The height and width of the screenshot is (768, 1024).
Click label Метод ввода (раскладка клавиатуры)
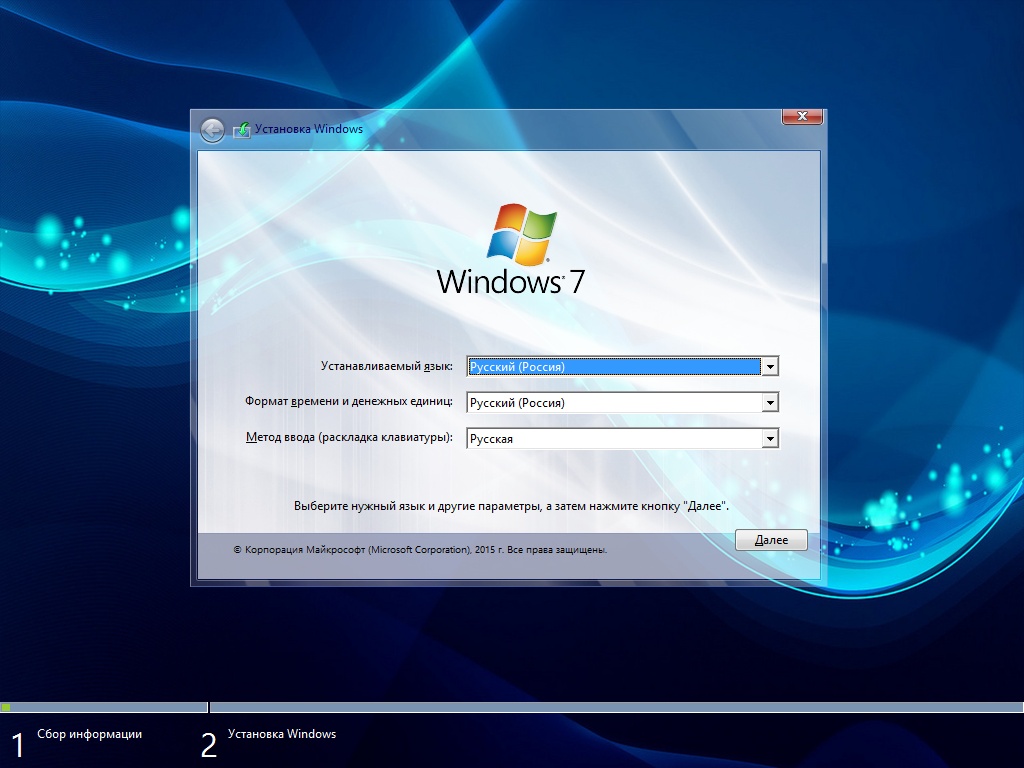[349, 437]
